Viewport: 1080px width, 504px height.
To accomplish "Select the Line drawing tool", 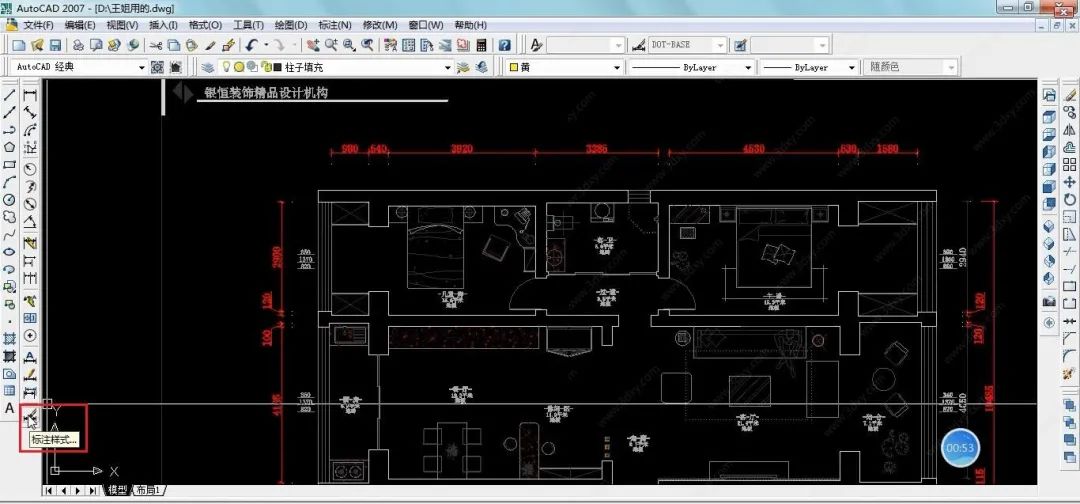I will coord(10,94).
